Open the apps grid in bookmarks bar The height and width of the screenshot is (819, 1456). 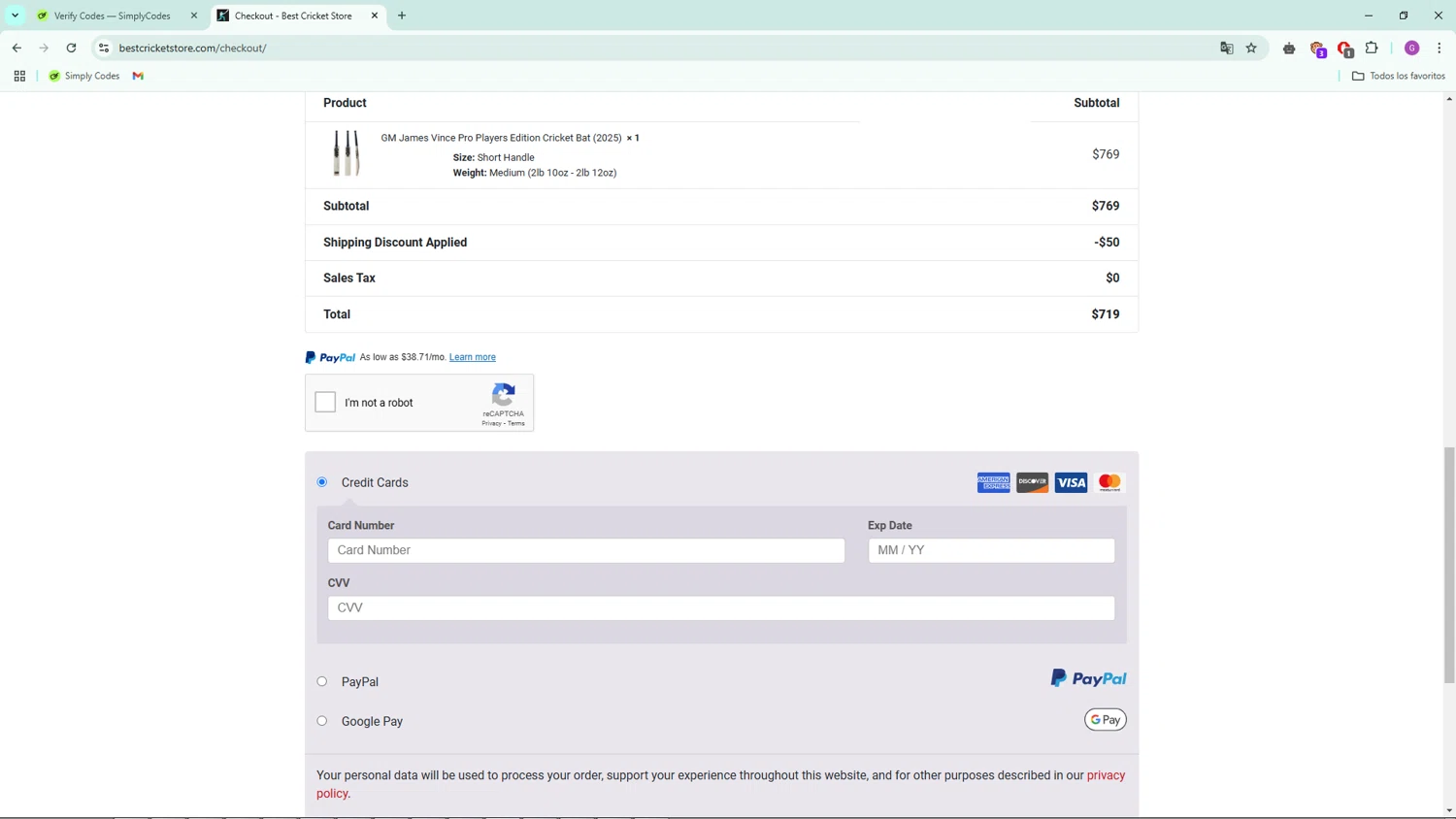[19, 76]
